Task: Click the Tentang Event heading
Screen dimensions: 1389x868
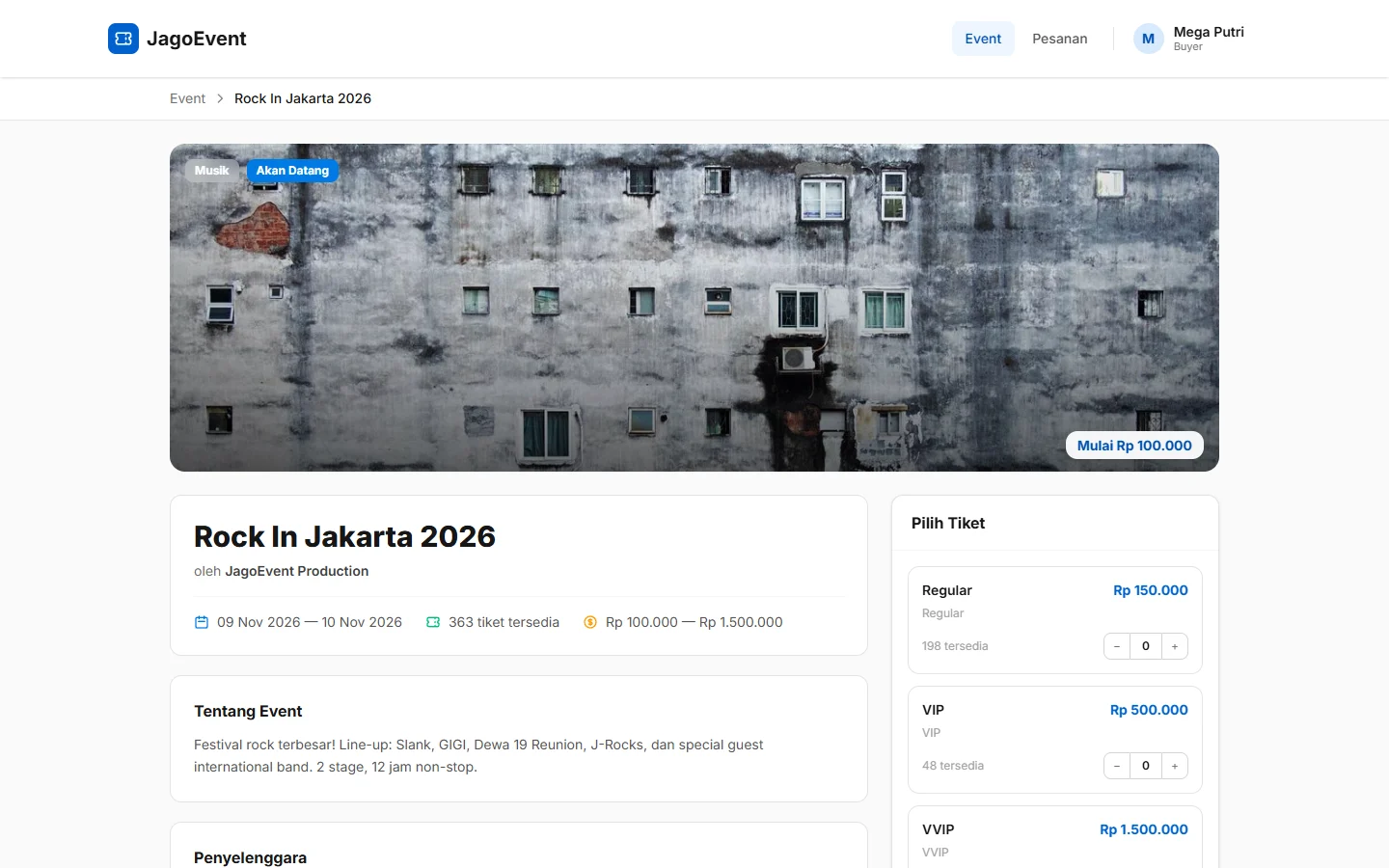Action: pos(248,711)
